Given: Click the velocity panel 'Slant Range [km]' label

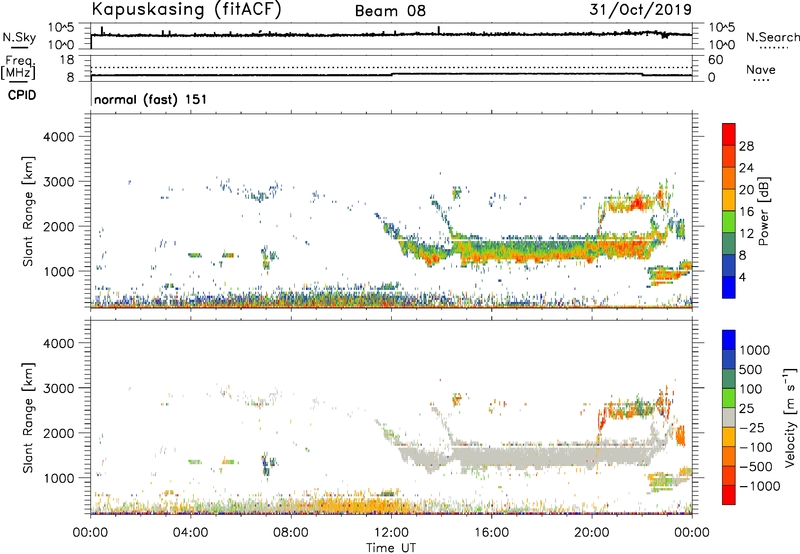Looking at the screenshot, I should pyautogui.click(x=28, y=418).
